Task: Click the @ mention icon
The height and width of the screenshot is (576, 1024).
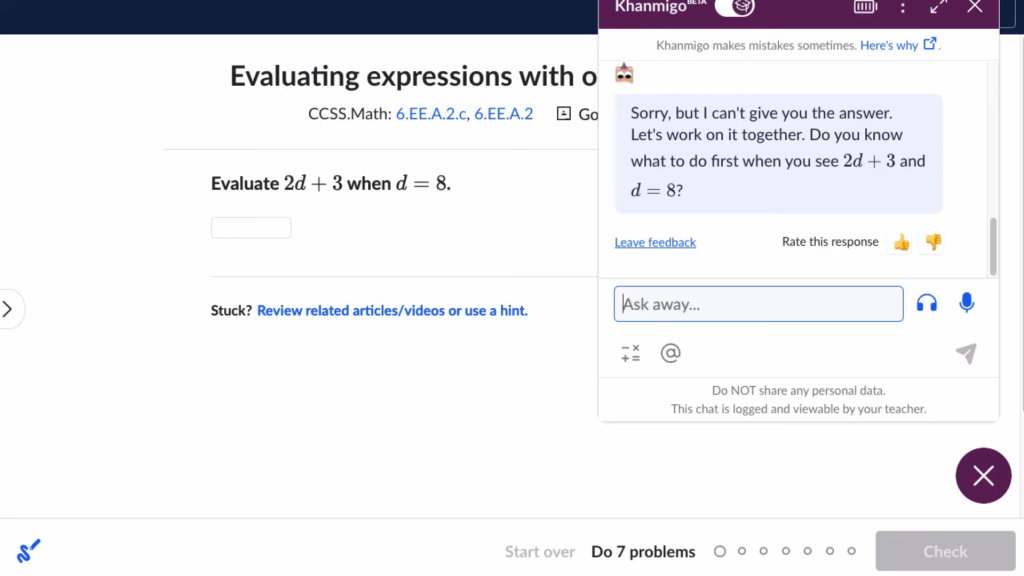Action: tap(671, 353)
